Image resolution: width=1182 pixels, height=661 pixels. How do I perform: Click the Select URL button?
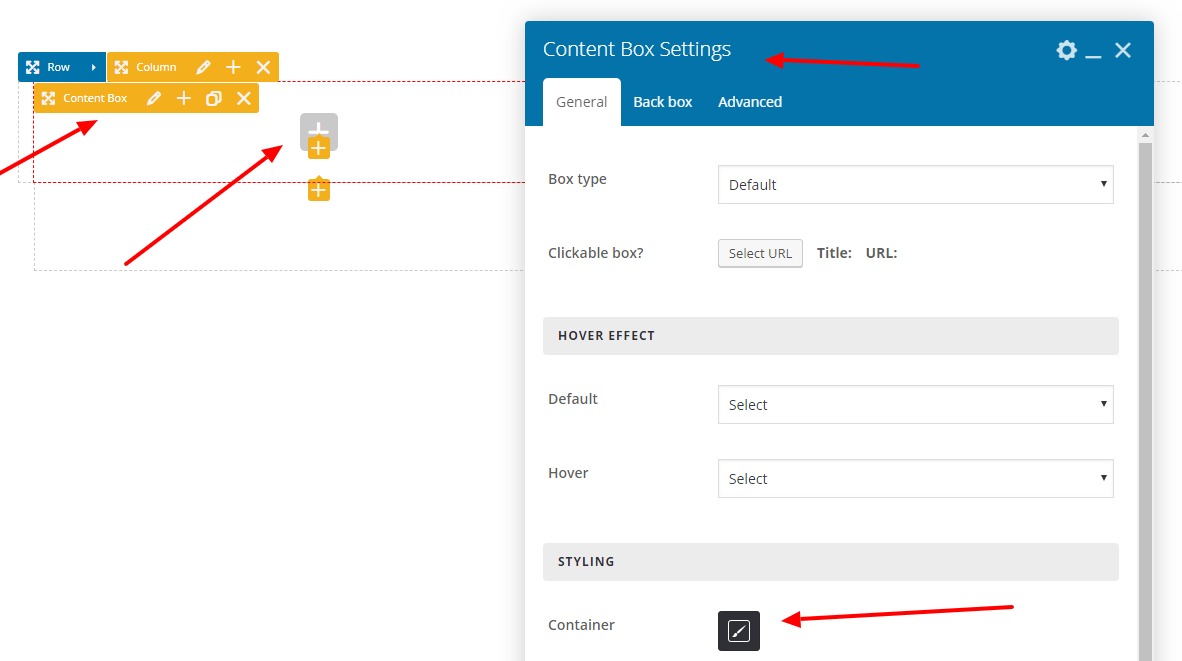coord(760,253)
